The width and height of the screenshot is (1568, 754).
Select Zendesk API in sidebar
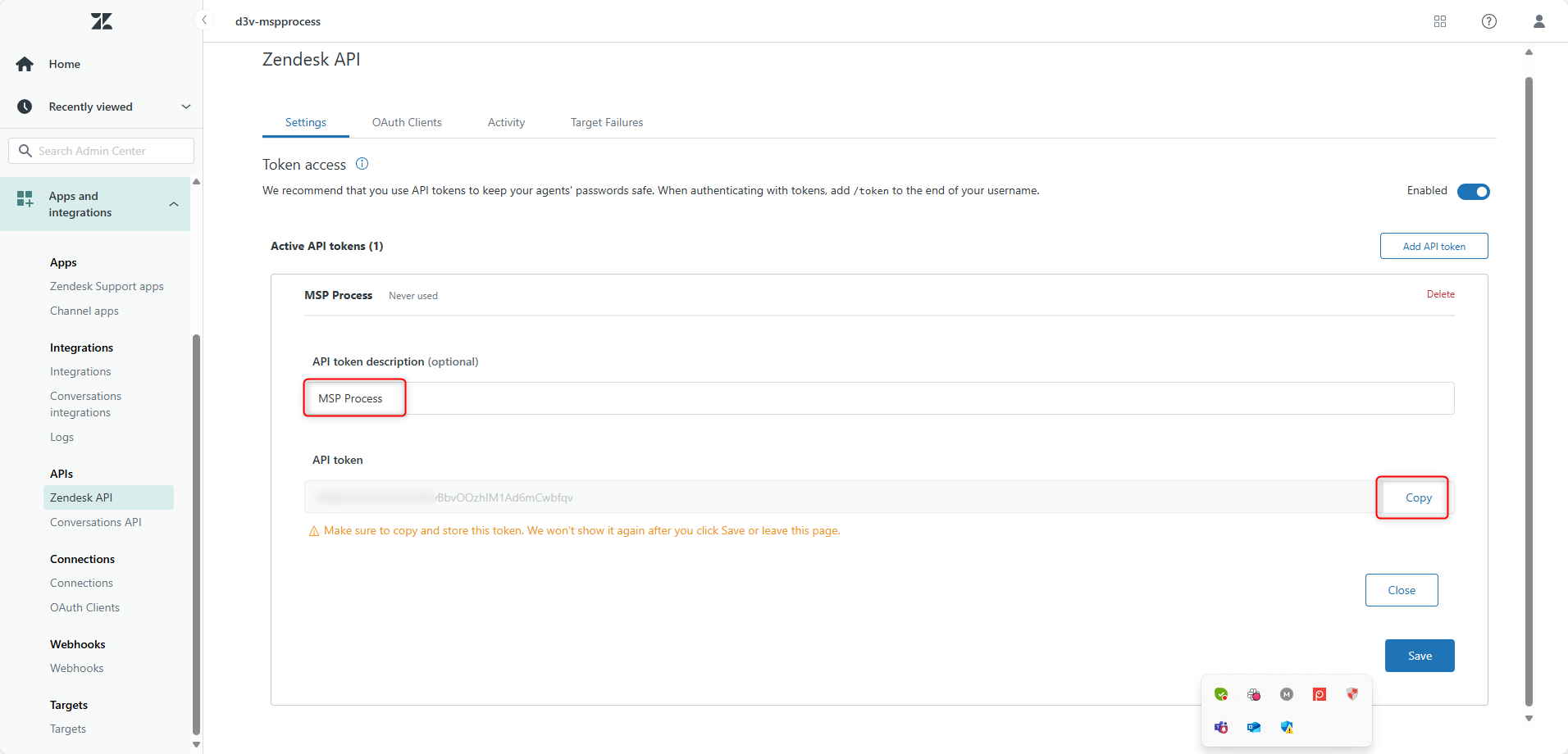(108, 497)
